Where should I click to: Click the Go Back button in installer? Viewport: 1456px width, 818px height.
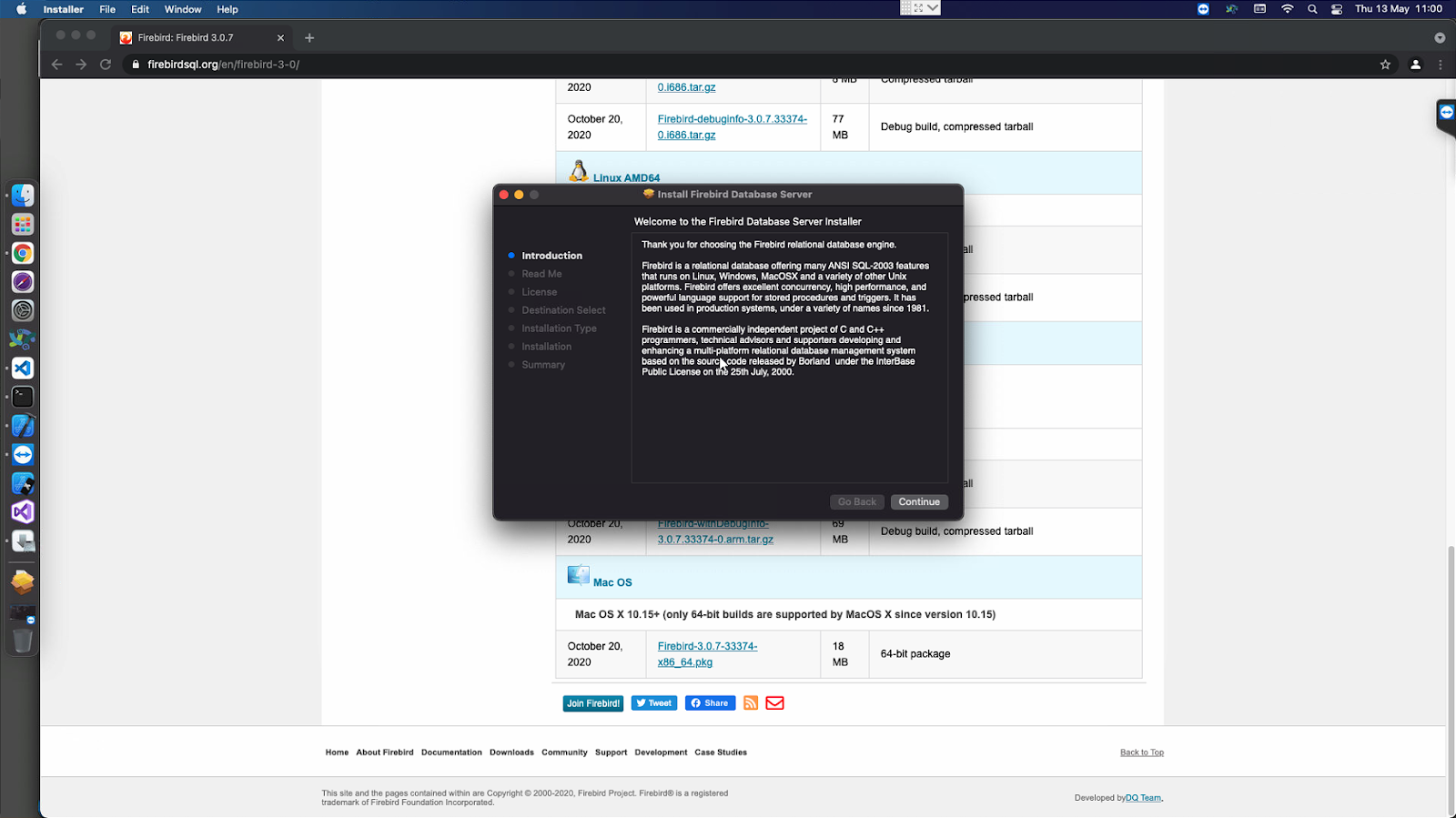point(857,501)
